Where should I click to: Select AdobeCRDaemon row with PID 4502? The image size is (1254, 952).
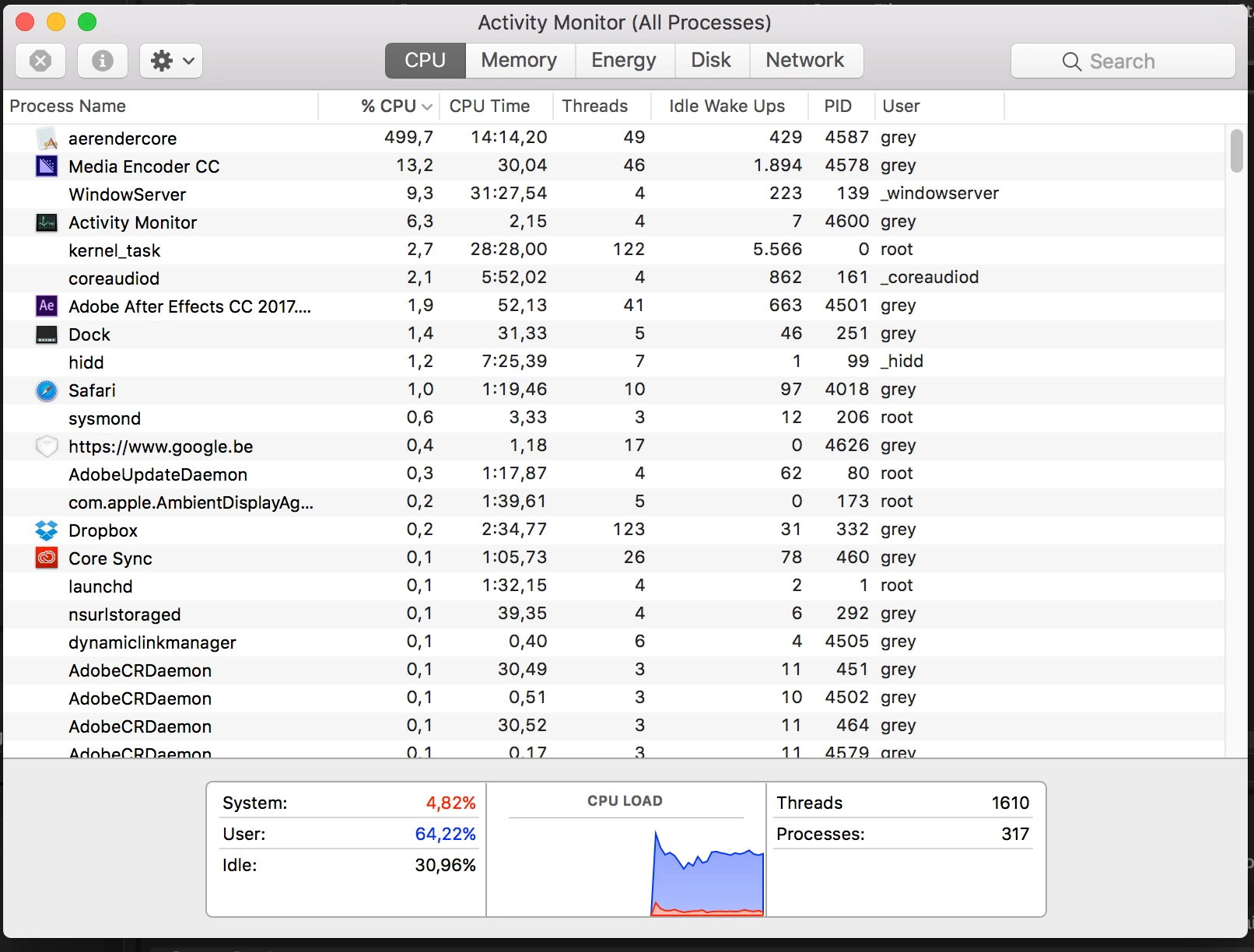pyautogui.click(x=615, y=698)
